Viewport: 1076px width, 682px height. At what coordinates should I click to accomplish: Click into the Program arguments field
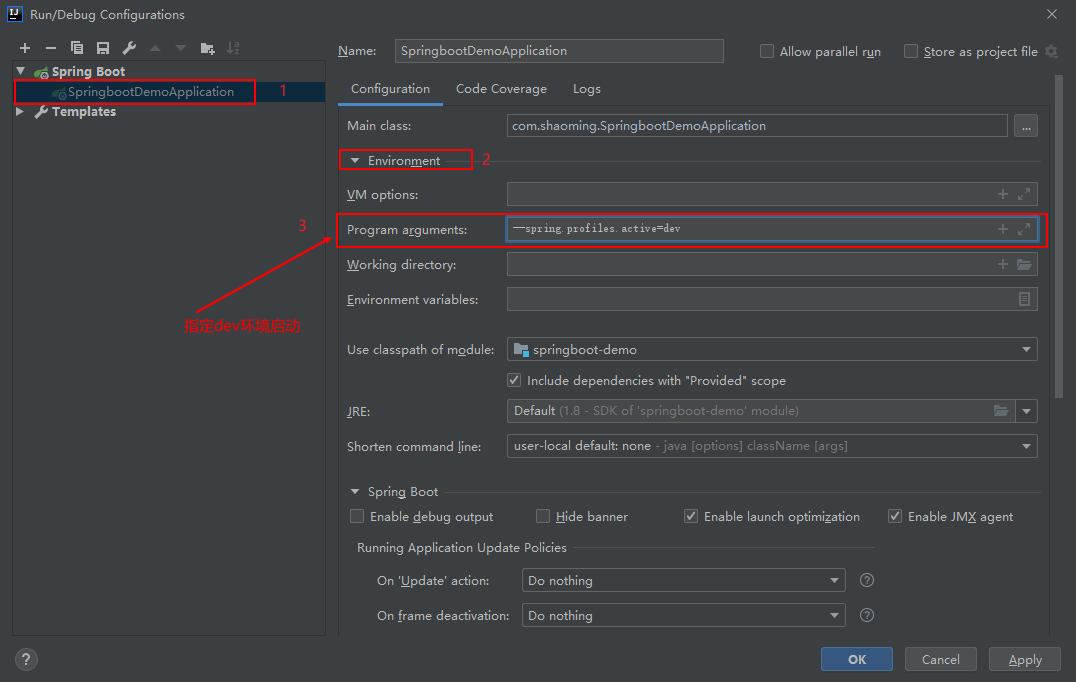(750, 230)
